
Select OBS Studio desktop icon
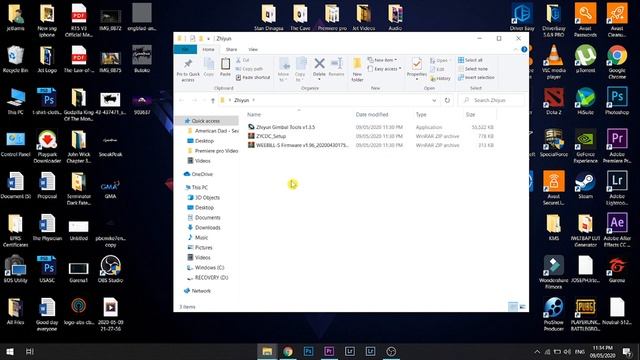(x=110, y=269)
